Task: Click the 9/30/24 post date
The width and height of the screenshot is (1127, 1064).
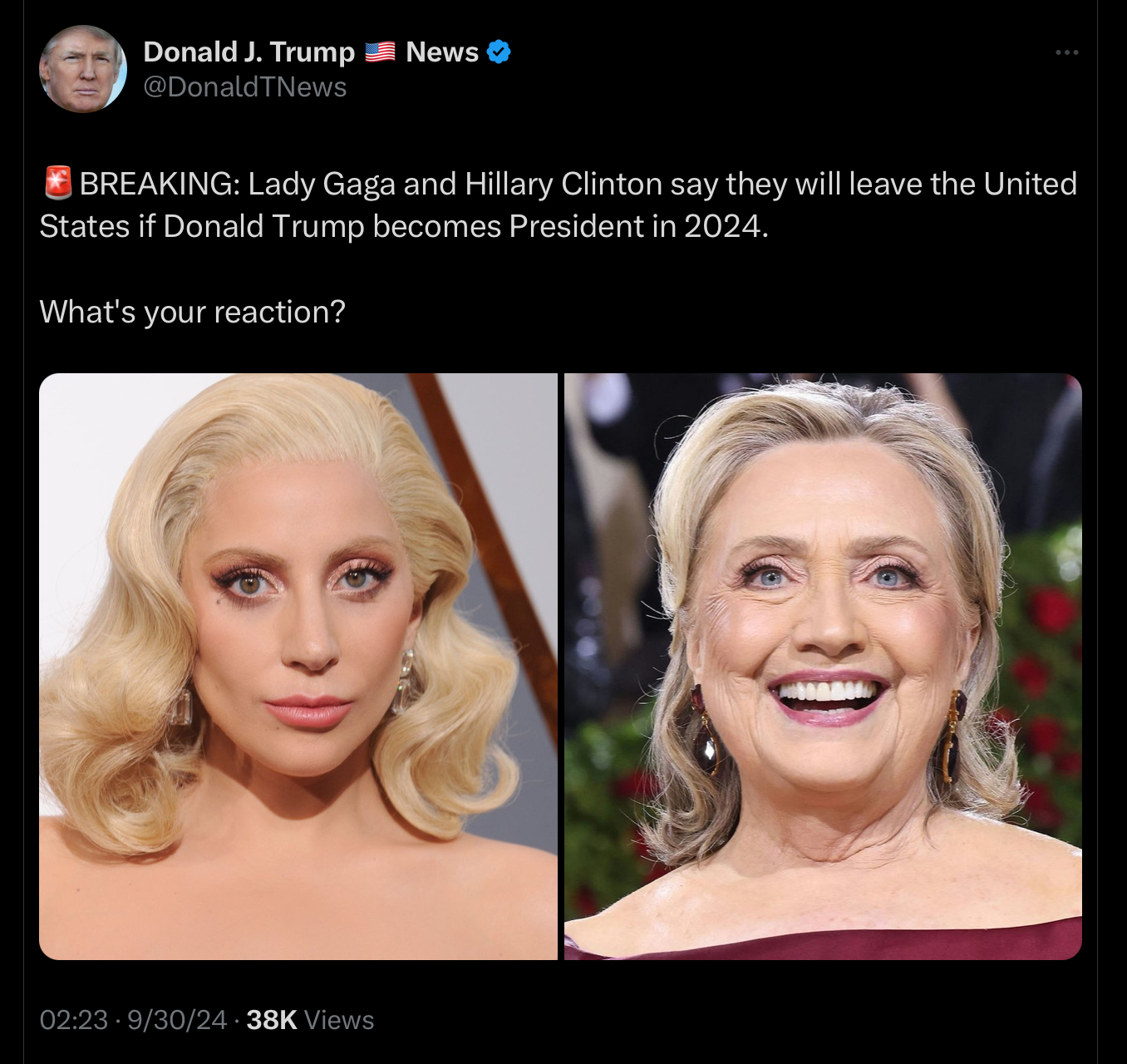Action: [177, 1020]
